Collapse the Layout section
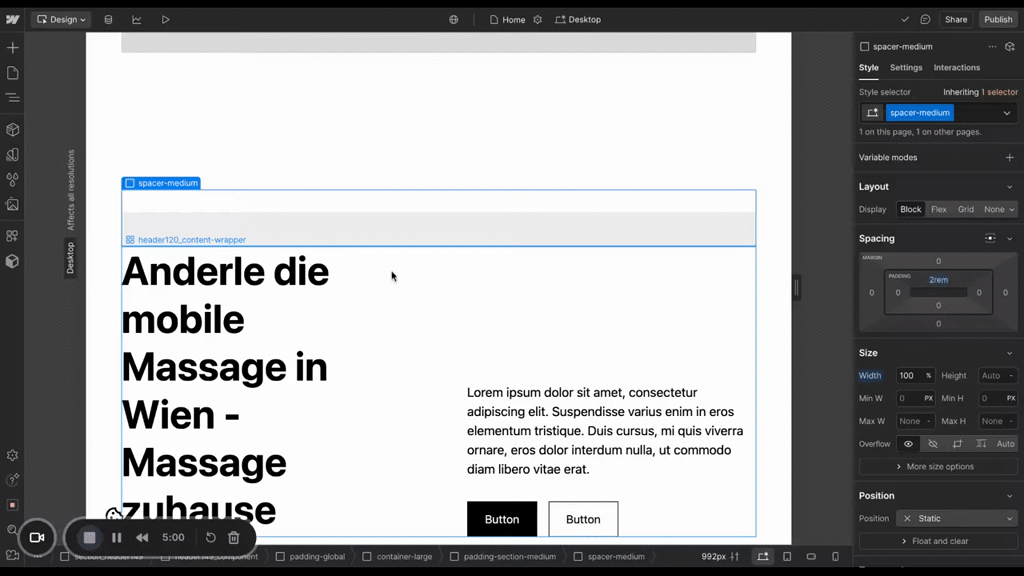Image resolution: width=1024 pixels, height=576 pixels. click(x=1009, y=187)
